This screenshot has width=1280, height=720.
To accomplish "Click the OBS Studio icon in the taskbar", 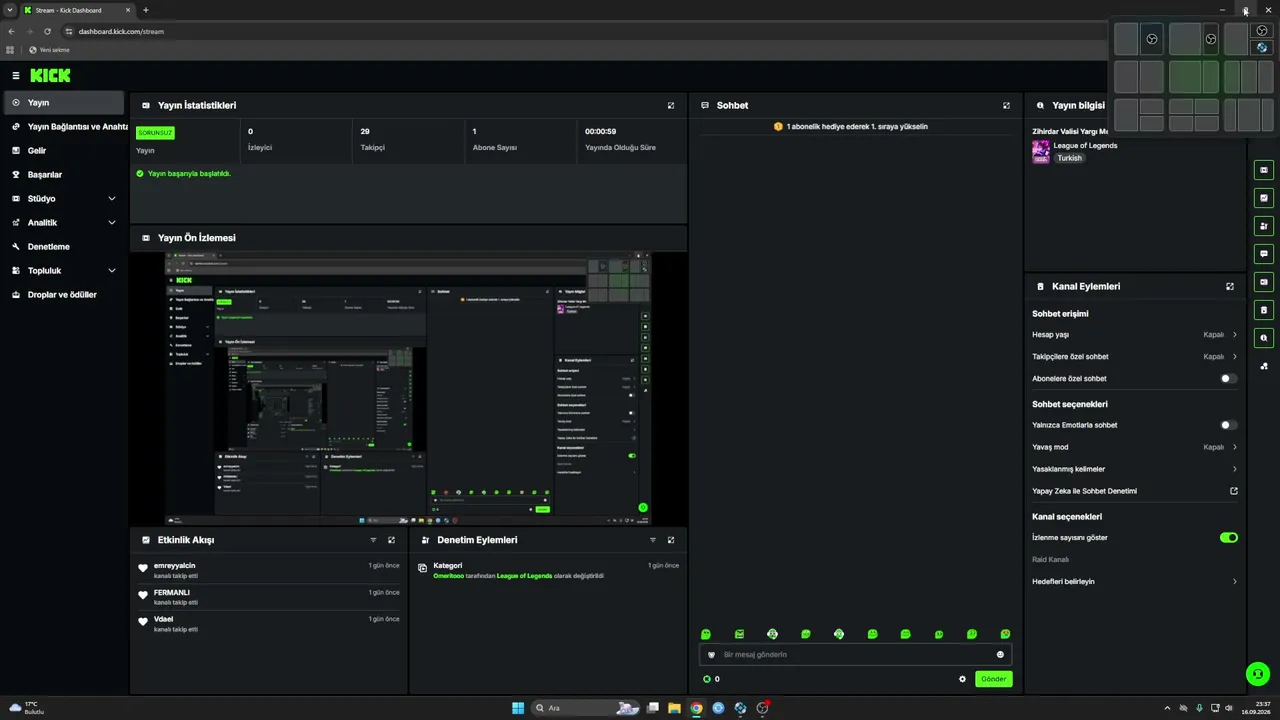I will pyautogui.click(x=762, y=708).
